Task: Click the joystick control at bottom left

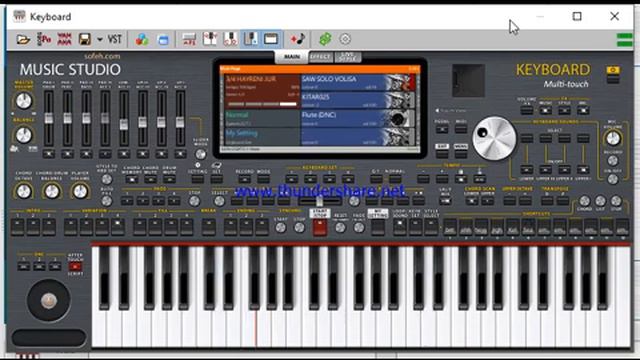Action: pyautogui.click(x=49, y=301)
